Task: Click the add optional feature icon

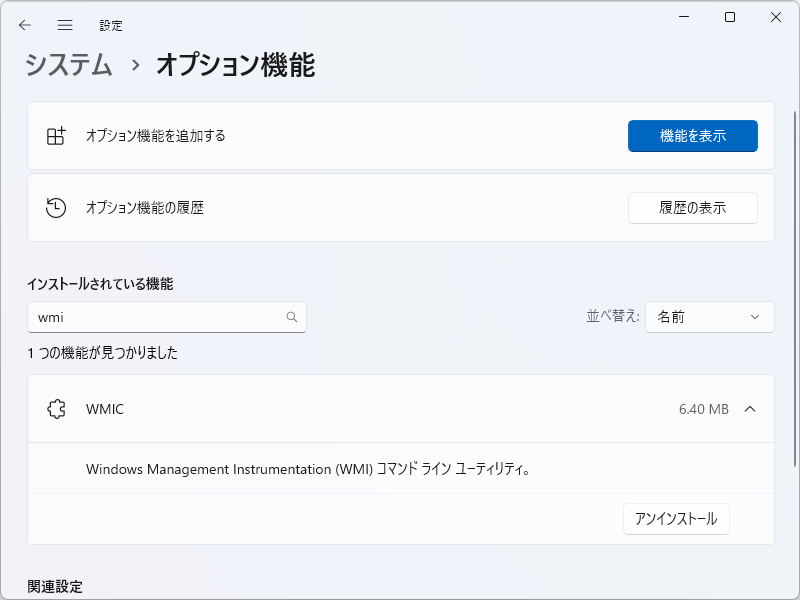Action: (x=57, y=136)
